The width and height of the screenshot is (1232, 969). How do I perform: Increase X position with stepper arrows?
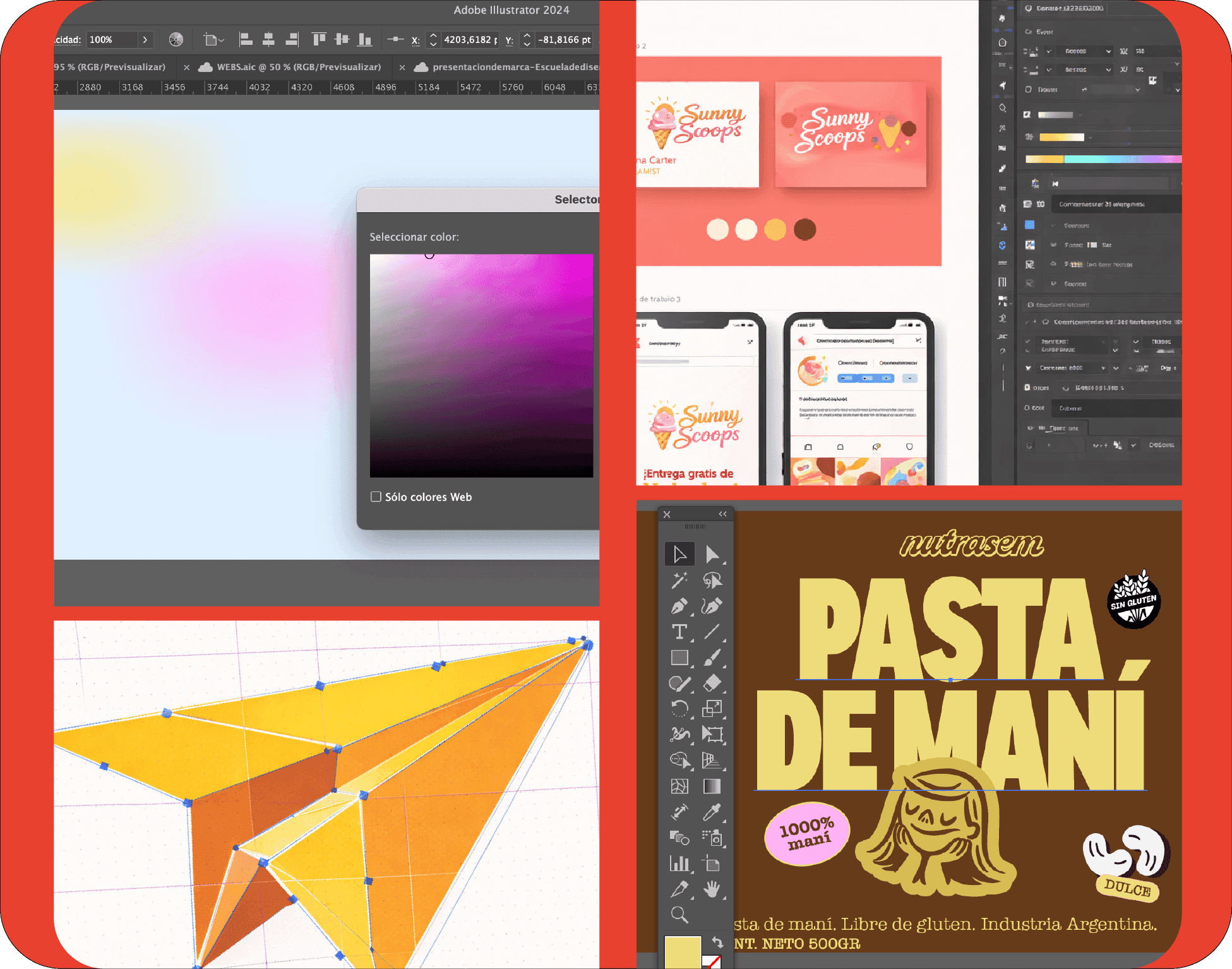(x=433, y=36)
